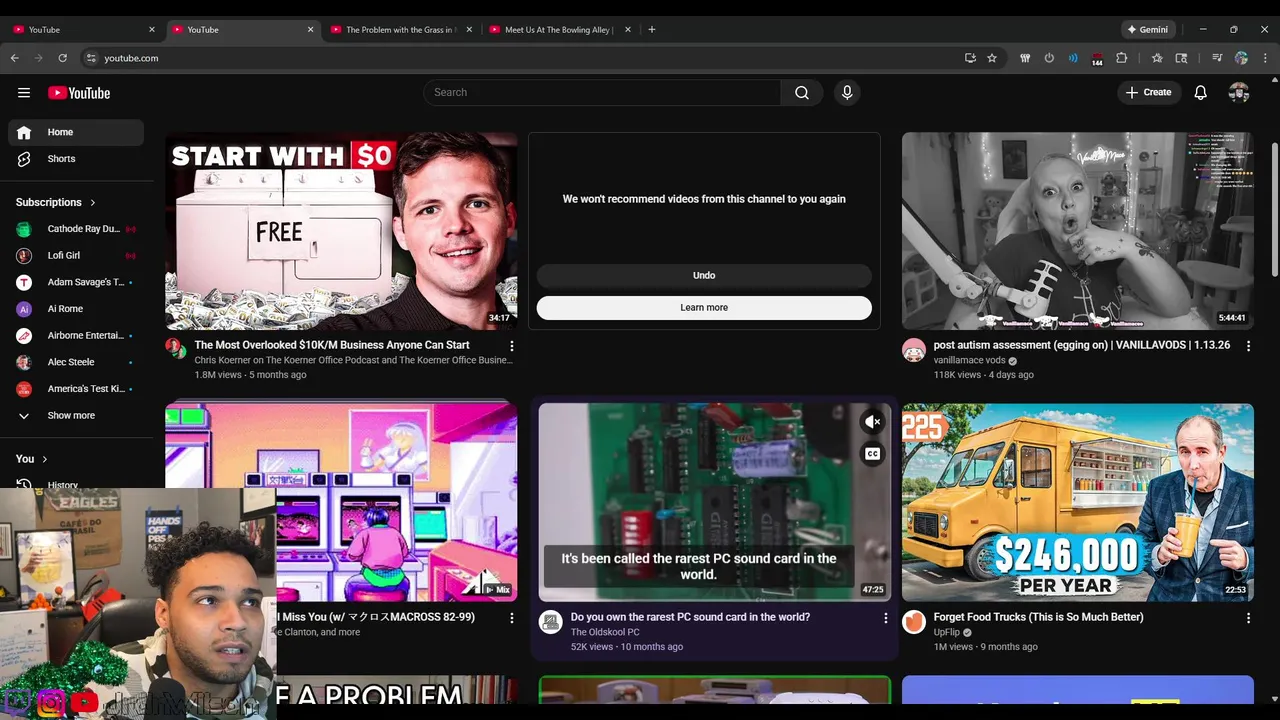Click Undo on dismissed channel card
Image resolution: width=1280 pixels, height=720 pixels.
(704, 276)
